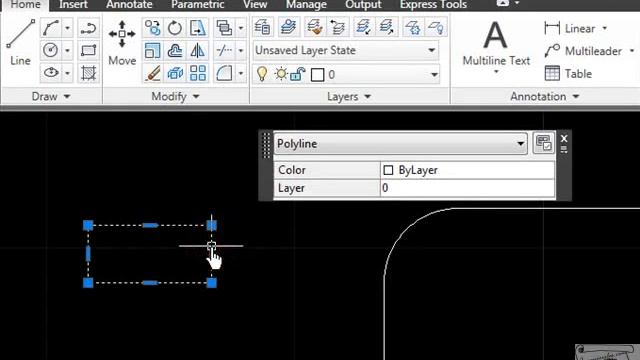
Task: Open the Polyline object type dropdown
Action: point(400,144)
